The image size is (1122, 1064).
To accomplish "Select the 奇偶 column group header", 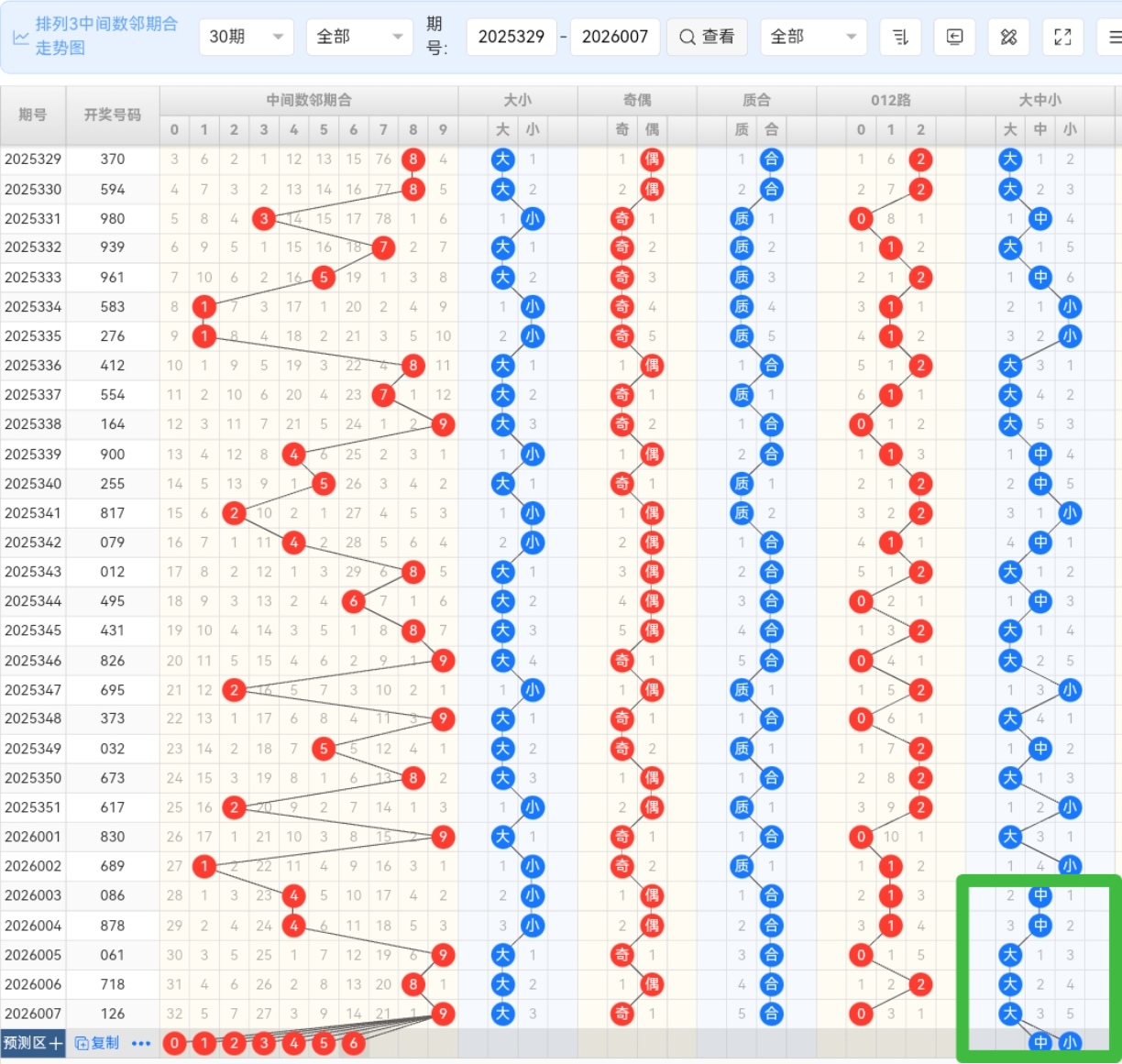I will (637, 100).
